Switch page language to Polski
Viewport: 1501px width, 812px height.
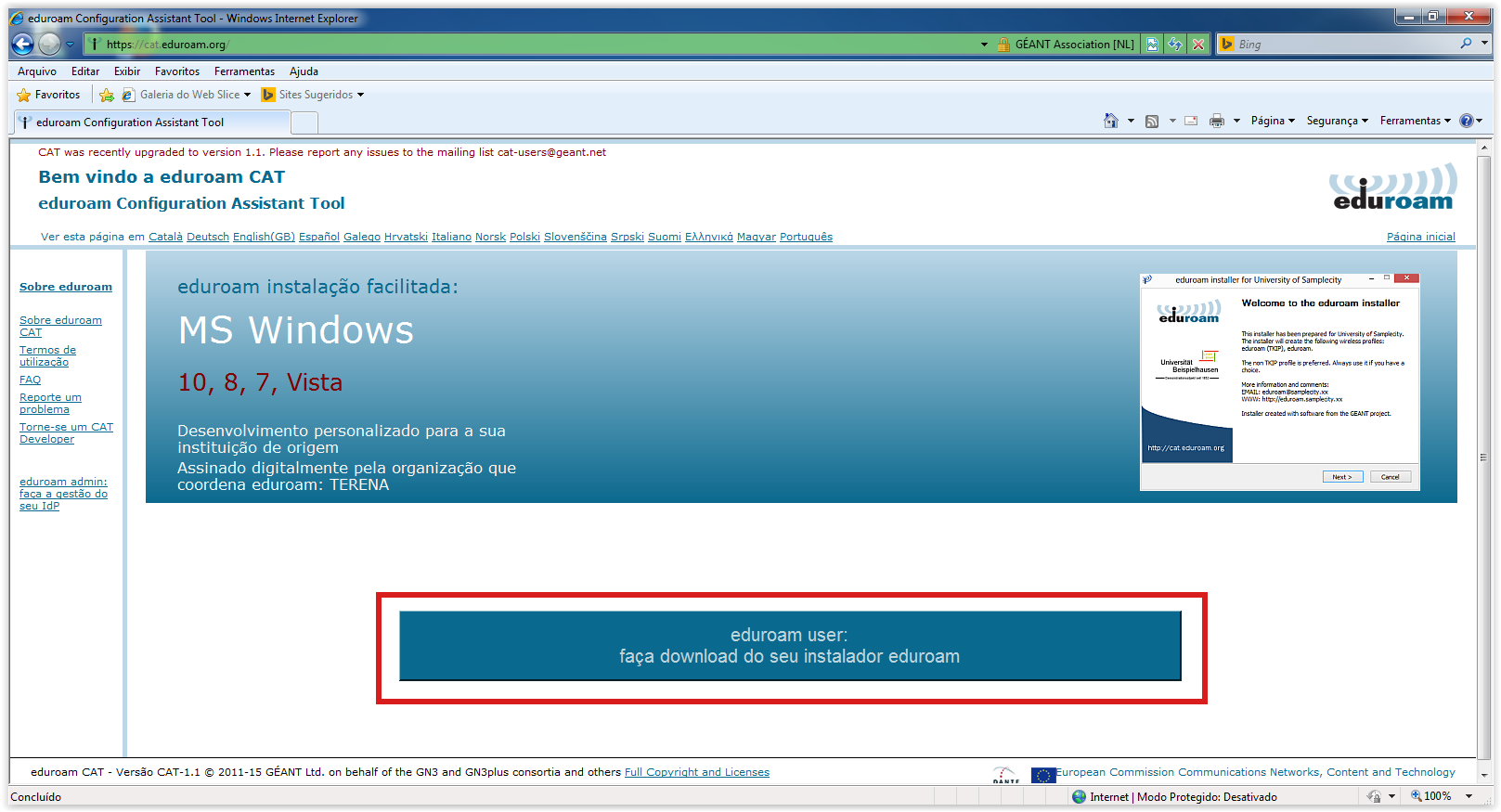click(x=524, y=237)
